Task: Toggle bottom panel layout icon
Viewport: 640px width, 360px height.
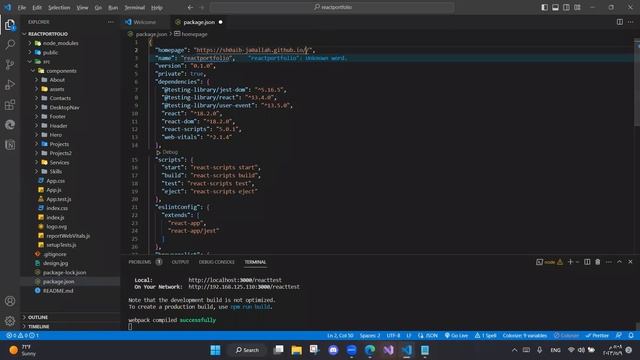Action: pos(556,7)
